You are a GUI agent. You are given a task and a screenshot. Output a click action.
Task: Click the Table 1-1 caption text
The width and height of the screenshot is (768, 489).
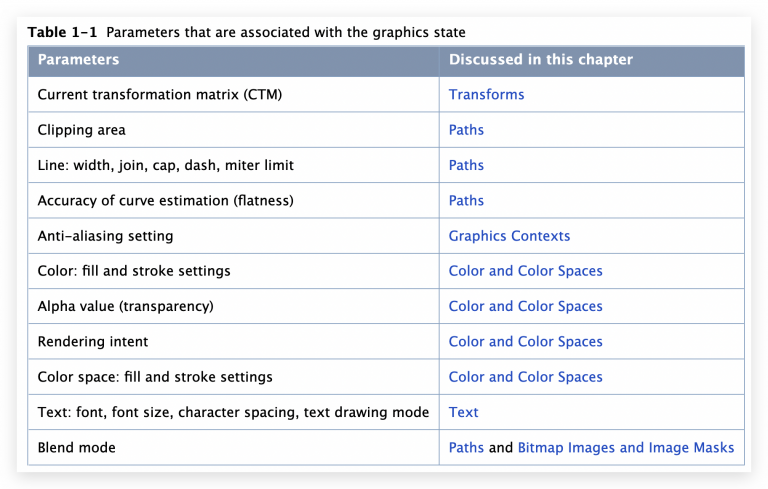(x=246, y=32)
